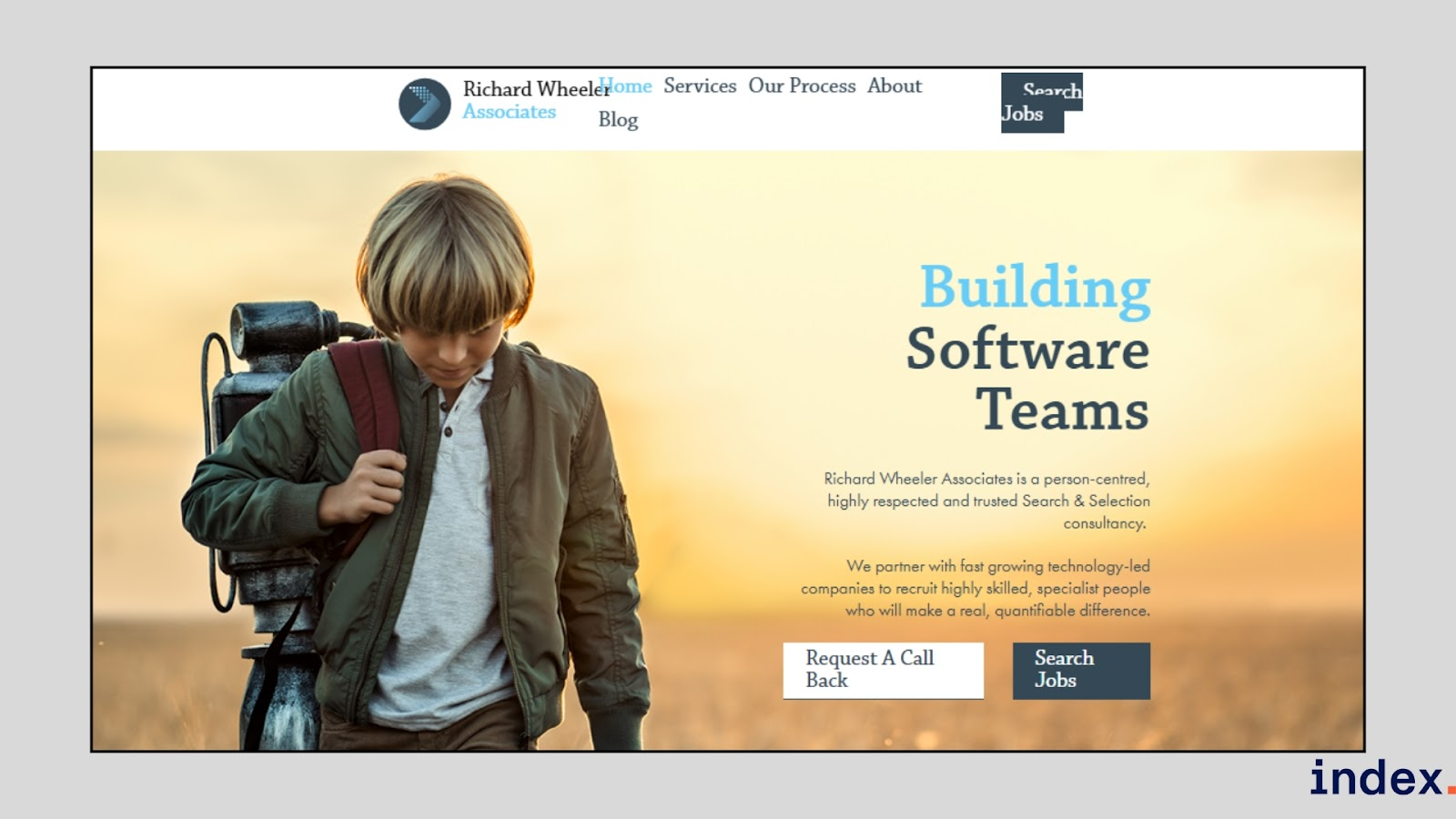Go to the Services page
Image resolution: width=1456 pixels, height=819 pixels.
pos(700,86)
